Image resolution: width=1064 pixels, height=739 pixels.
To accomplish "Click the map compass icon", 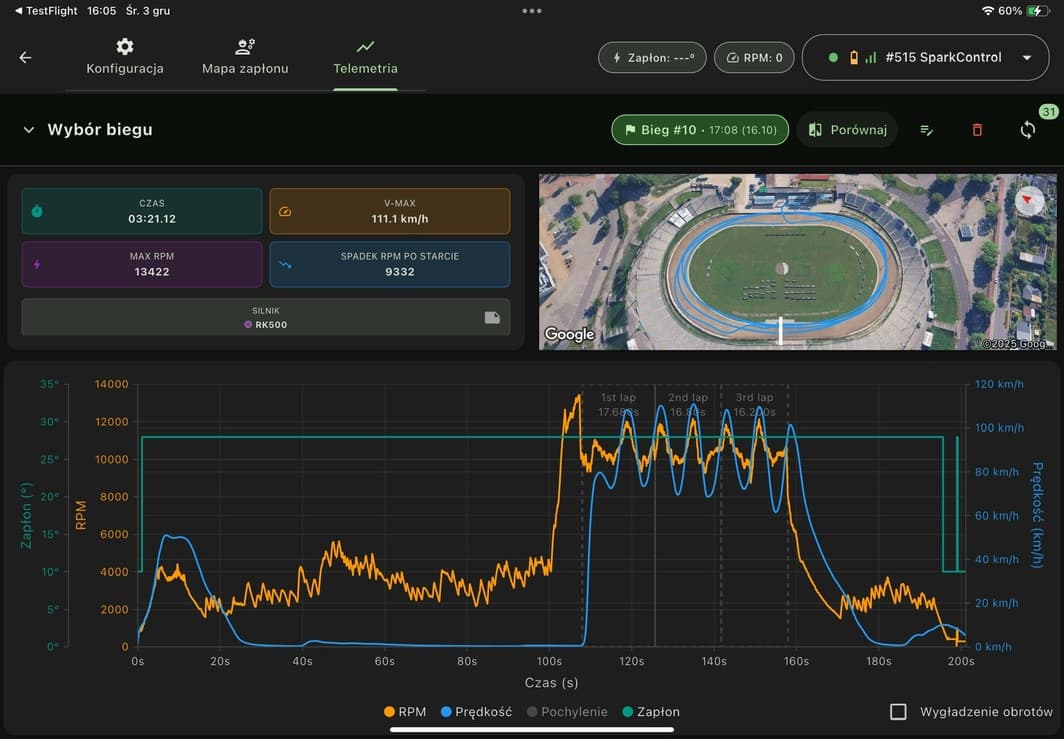I will (1028, 200).
